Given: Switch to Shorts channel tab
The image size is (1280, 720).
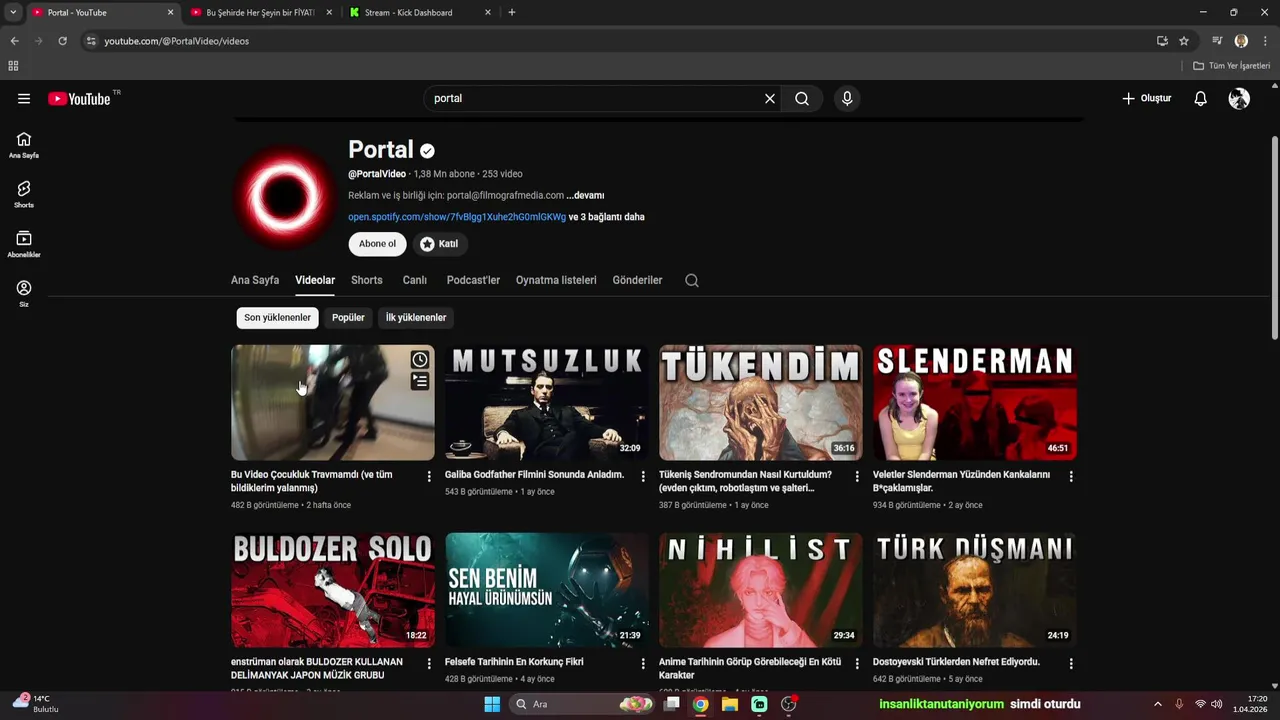Looking at the screenshot, I should point(367,280).
